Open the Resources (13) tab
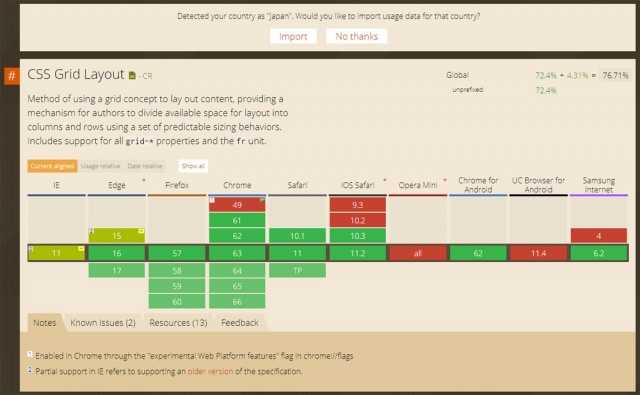The image size is (640, 395). click(x=178, y=323)
